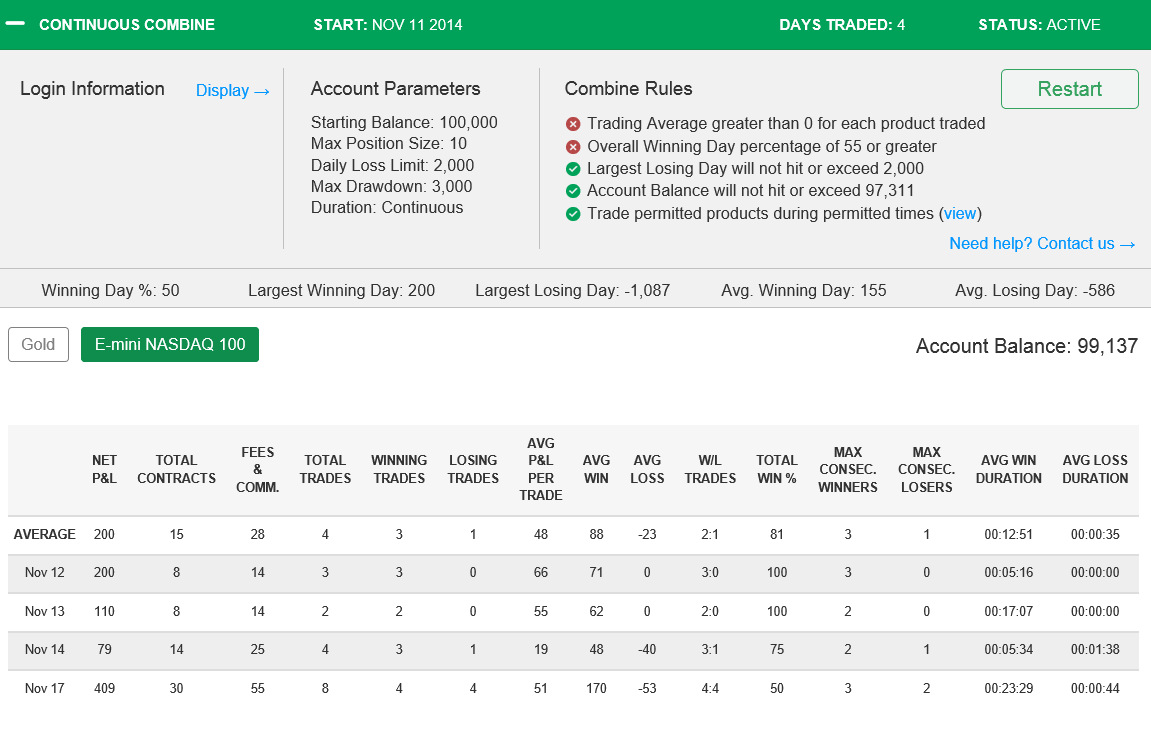
Task: Click the red X icon beside Overall Winning Day rule
Action: click(573, 146)
